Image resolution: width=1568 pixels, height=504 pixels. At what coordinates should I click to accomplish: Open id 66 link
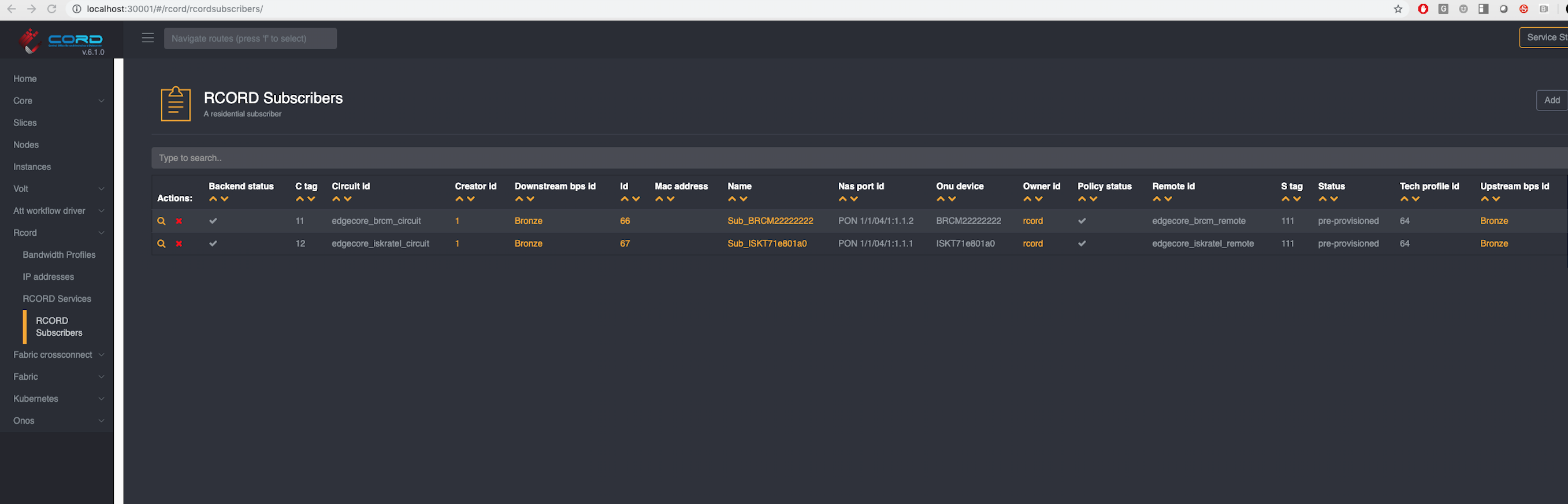click(x=625, y=221)
